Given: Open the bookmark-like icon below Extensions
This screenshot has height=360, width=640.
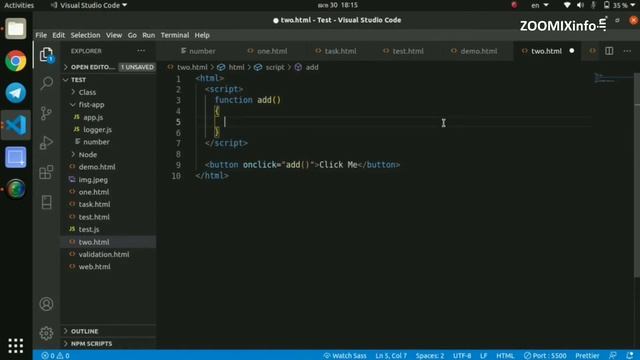Looking at the screenshot, I should click(47, 202).
